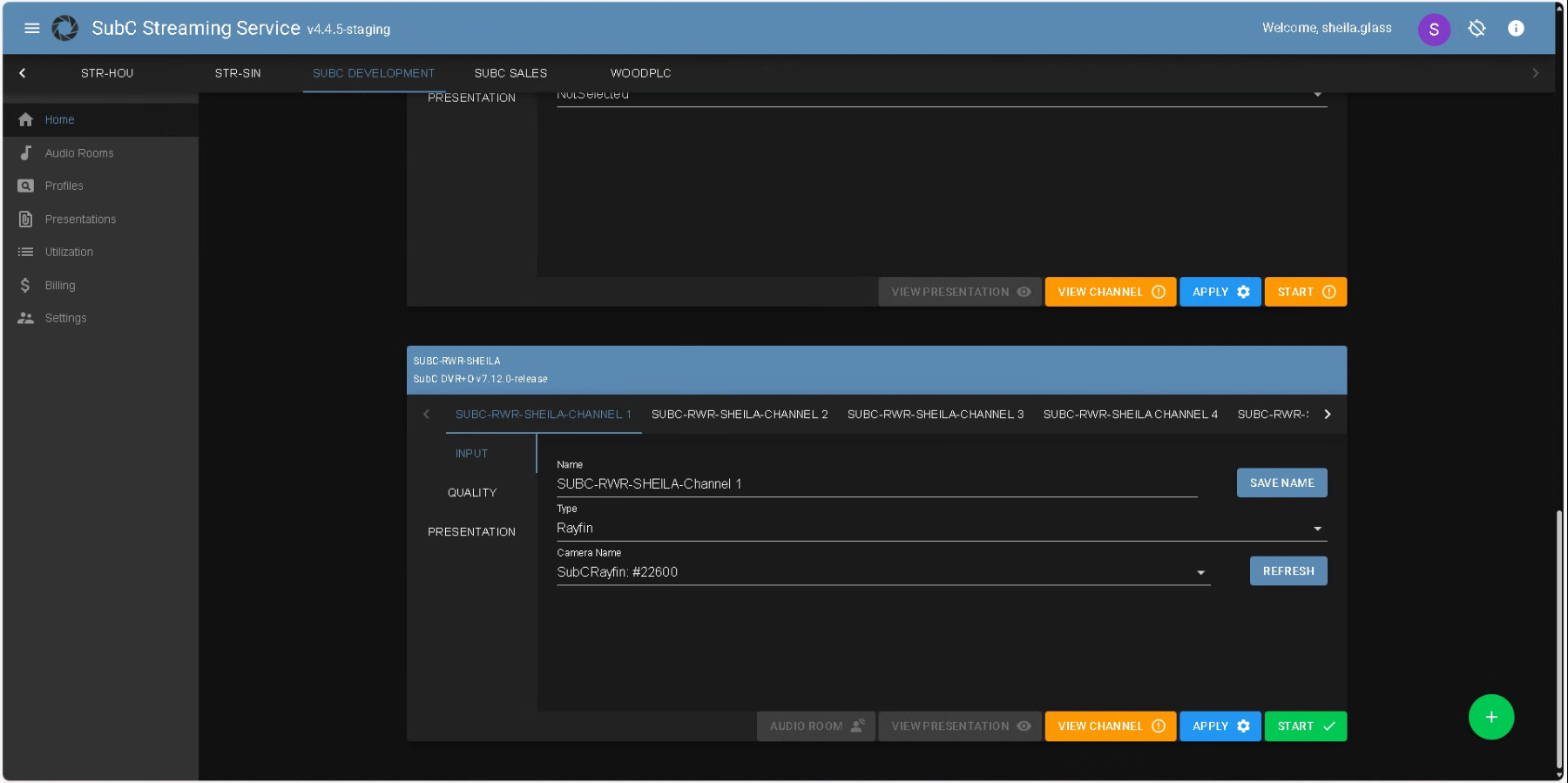The height and width of the screenshot is (783, 1568).
Task: Expand the Camera Name dropdown
Action: pos(882,572)
